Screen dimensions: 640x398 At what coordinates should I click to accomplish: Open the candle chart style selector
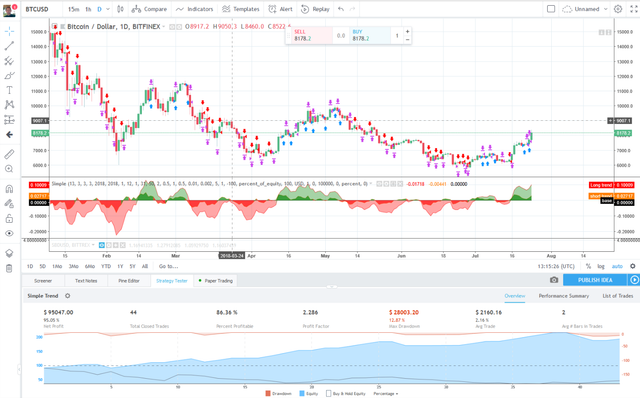(x=120, y=9)
